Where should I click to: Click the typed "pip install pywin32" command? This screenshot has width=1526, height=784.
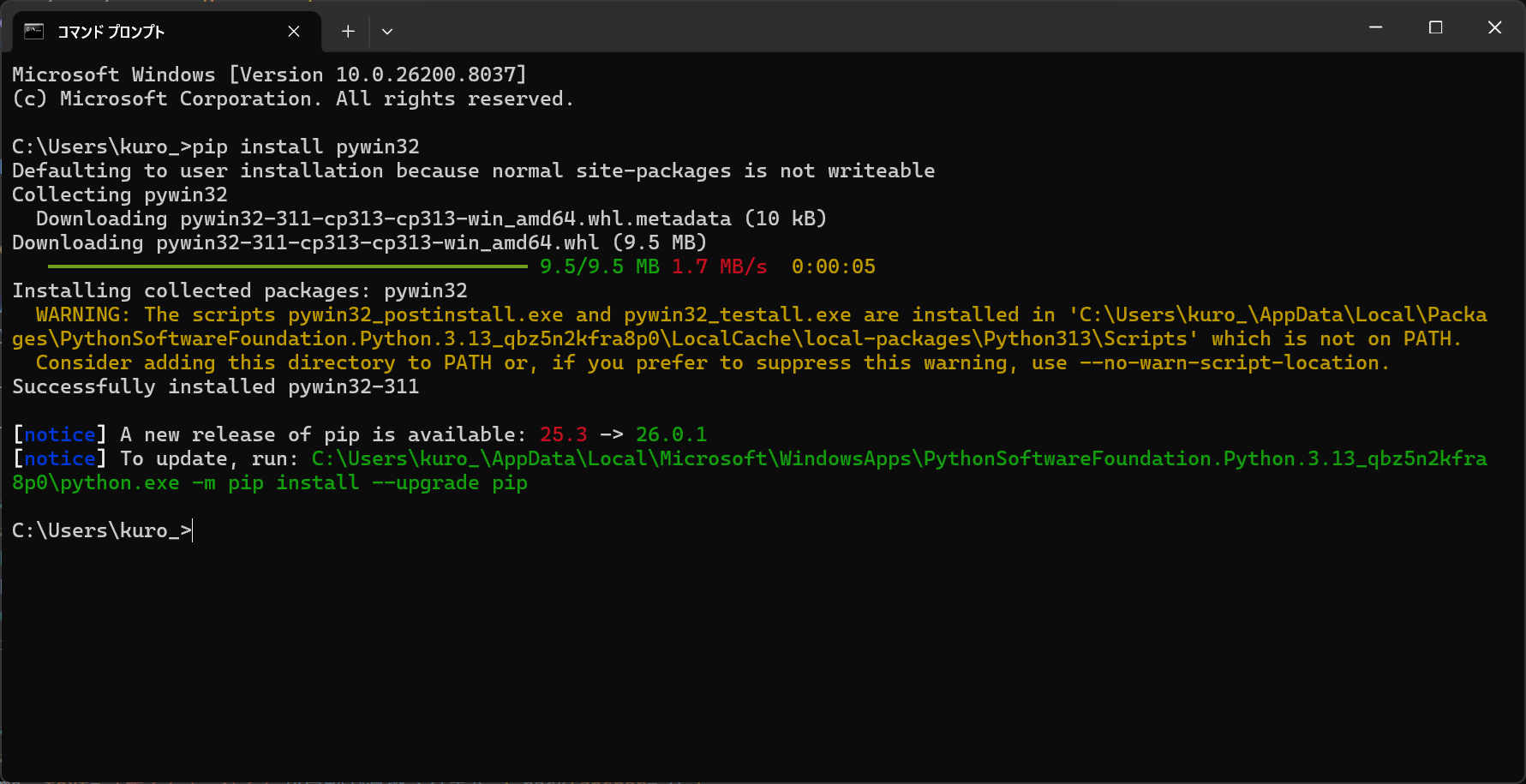point(306,147)
